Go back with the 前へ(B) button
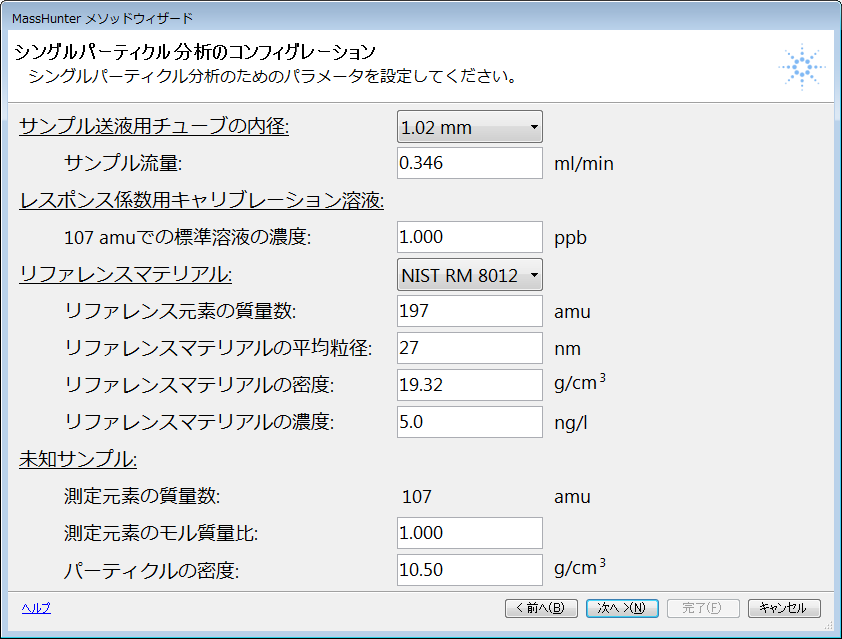 (x=541, y=608)
